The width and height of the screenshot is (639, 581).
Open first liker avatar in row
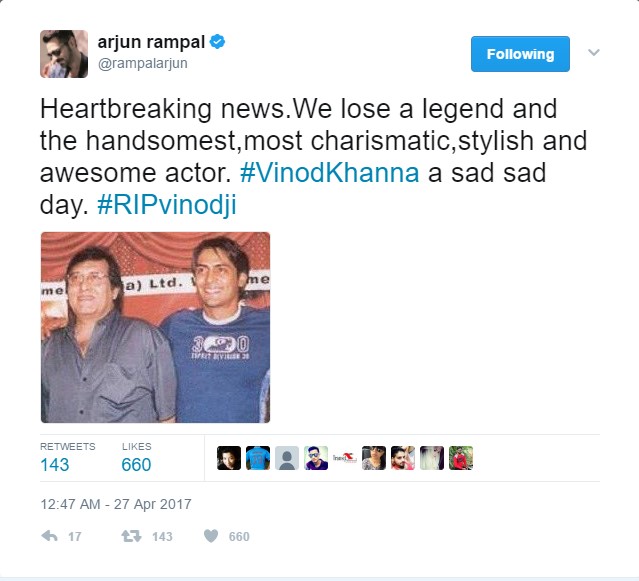click(229, 458)
